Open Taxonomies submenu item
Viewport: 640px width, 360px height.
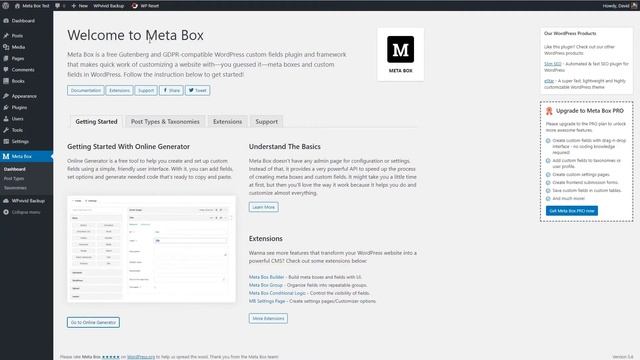15,188
